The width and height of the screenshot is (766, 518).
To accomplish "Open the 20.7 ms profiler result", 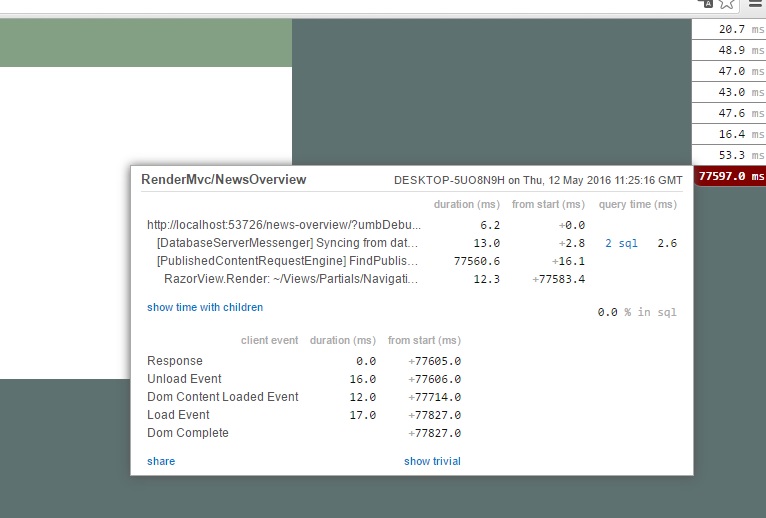I will coord(731,30).
